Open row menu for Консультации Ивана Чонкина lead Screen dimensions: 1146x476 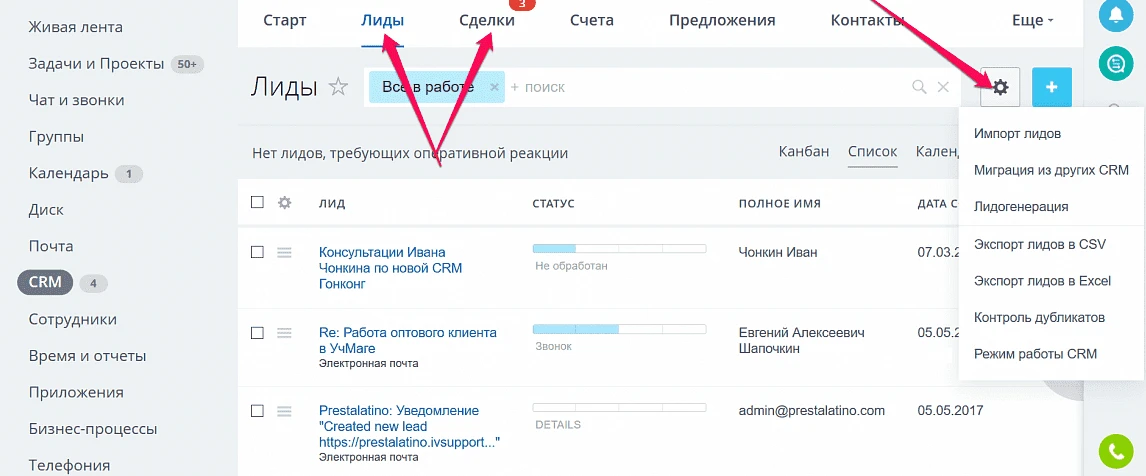tap(284, 252)
